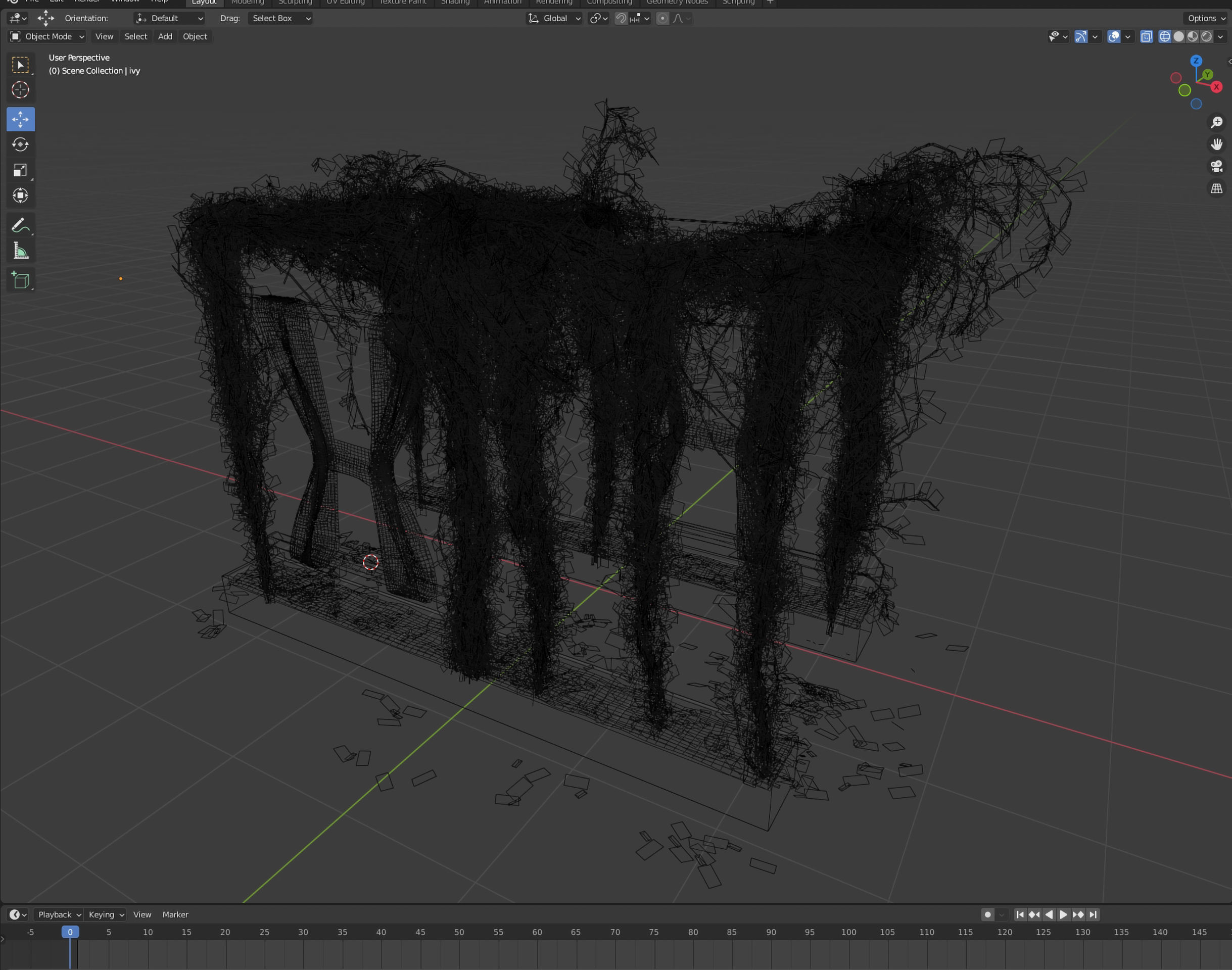Toggle viewport gizmos visibility
Screen dimensions: 1232x970
click(x=1081, y=36)
